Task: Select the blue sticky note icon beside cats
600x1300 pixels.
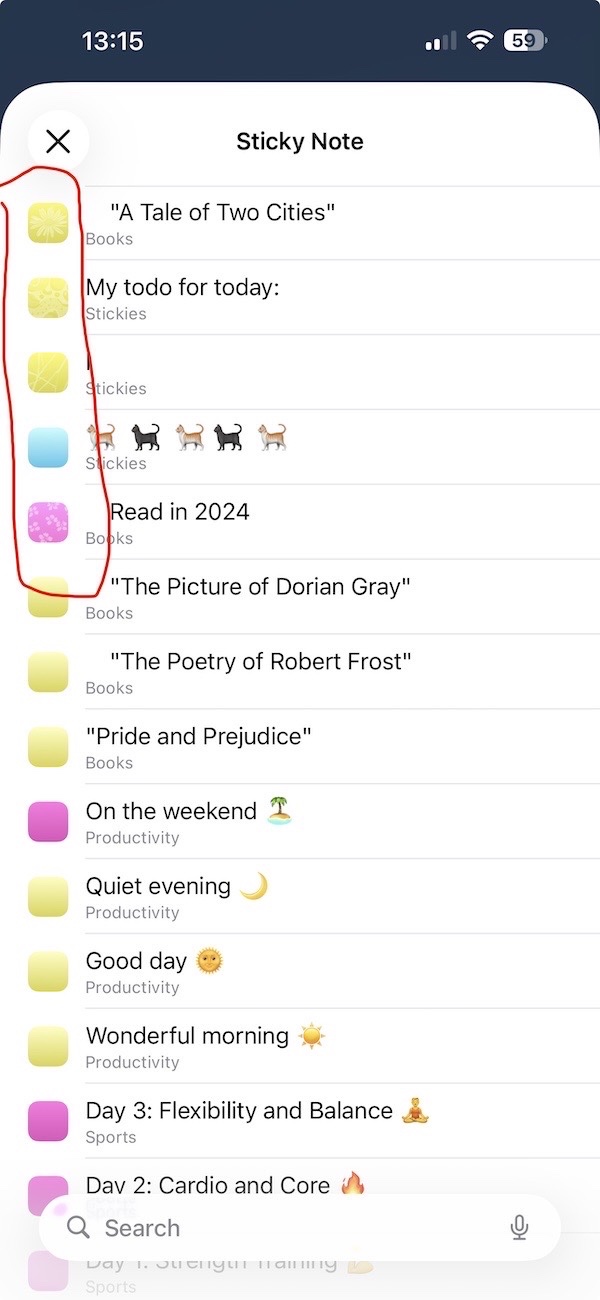Action: click(48, 448)
